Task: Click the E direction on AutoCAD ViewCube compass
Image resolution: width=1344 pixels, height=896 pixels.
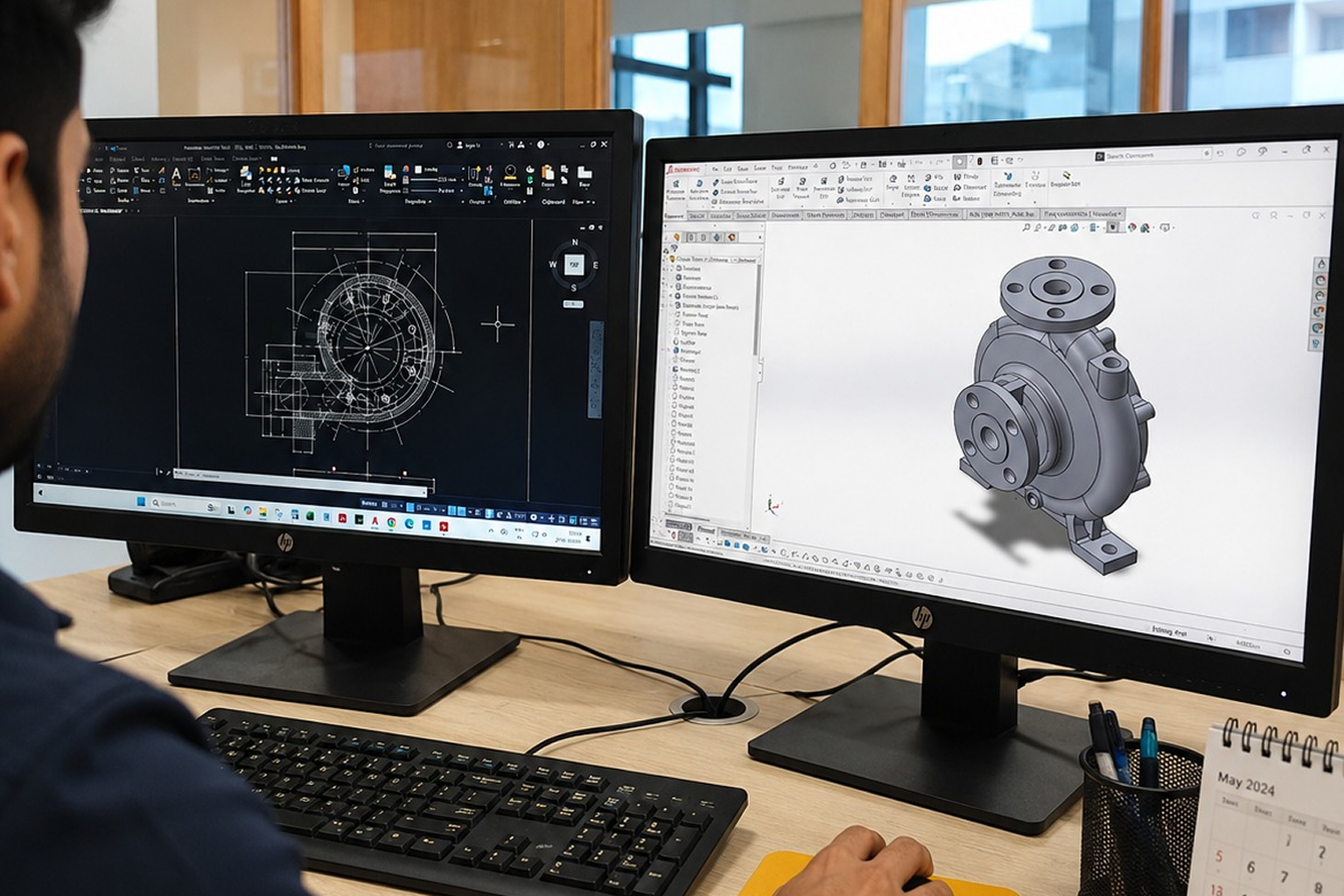Action: [x=596, y=264]
